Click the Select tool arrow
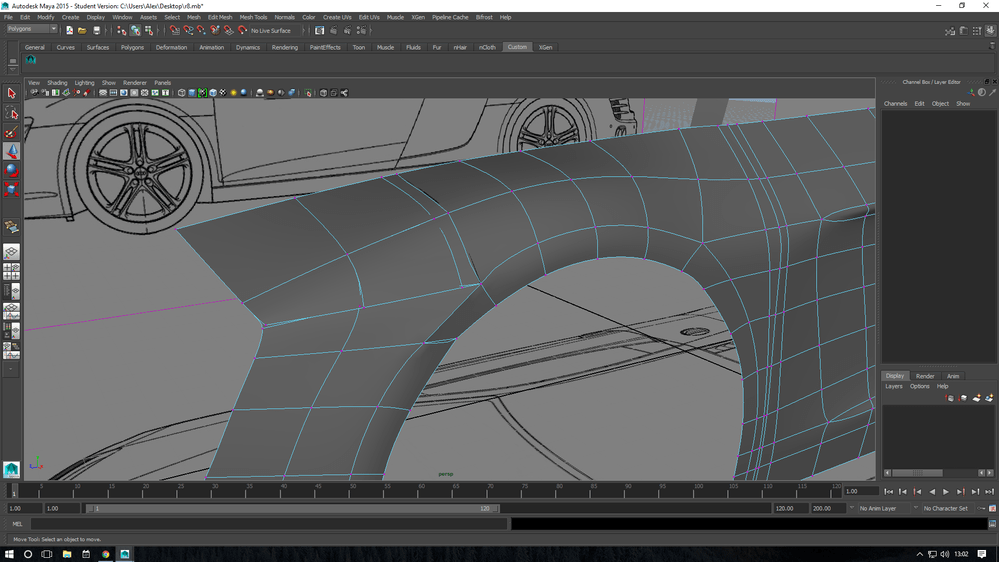Image resolution: width=999 pixels, height=562 pixels. (11, 94)
